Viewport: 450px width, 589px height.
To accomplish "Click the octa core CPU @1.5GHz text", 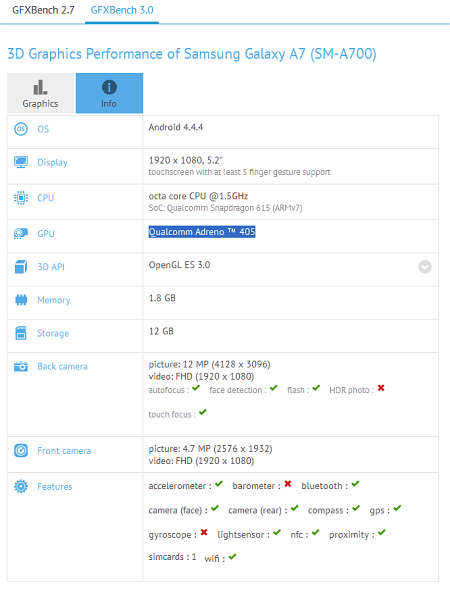I will (198, 196).
